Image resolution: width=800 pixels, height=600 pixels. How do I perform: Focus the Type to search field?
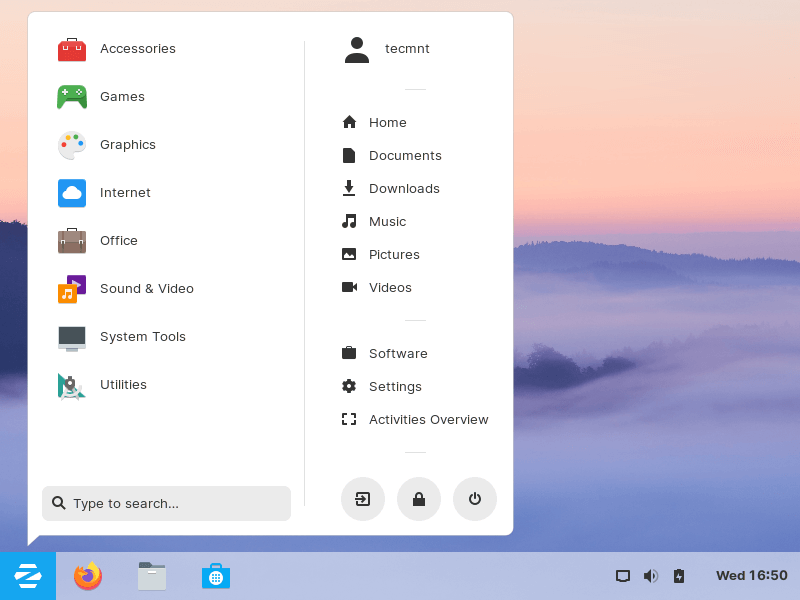[x=167, y=504]
